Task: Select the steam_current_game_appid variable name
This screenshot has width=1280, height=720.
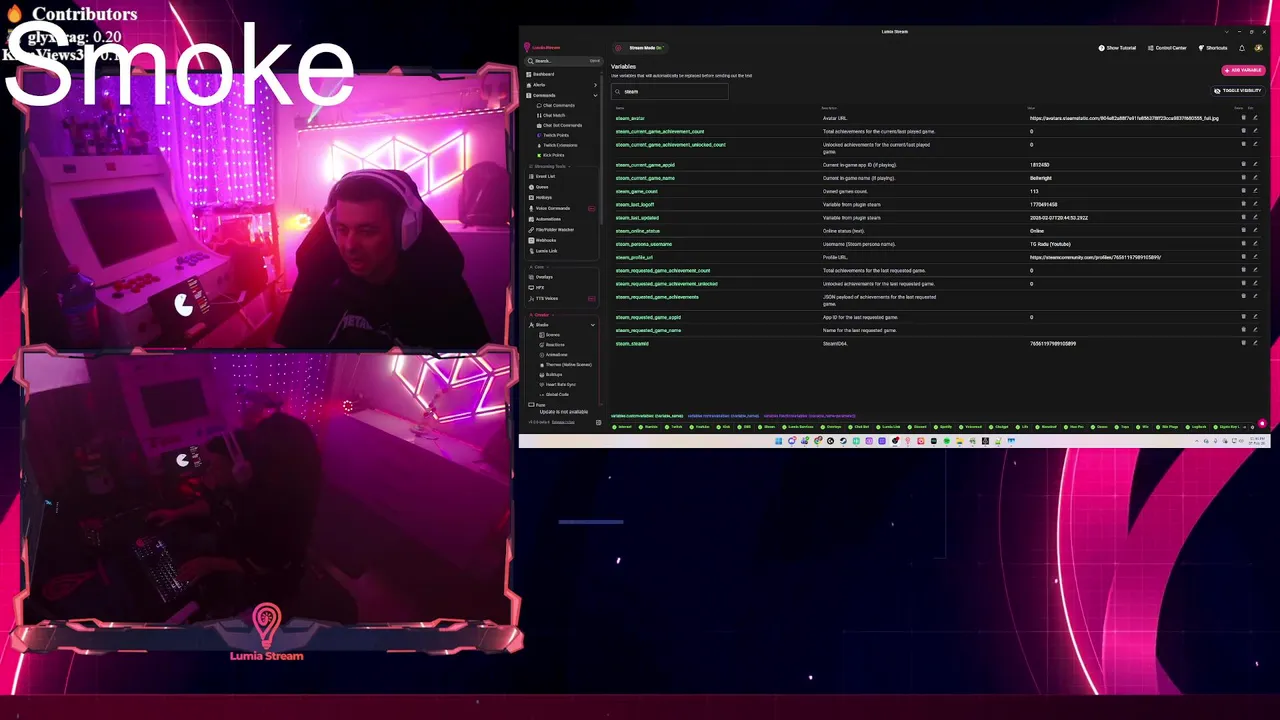Action: (x=645, y=165)
